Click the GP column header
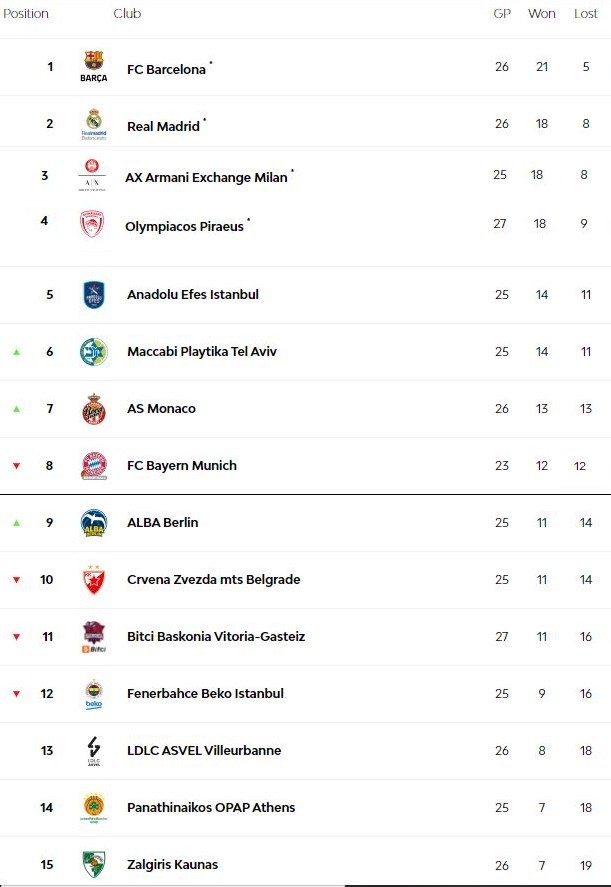Screen dimensions: 611x887 502,14
